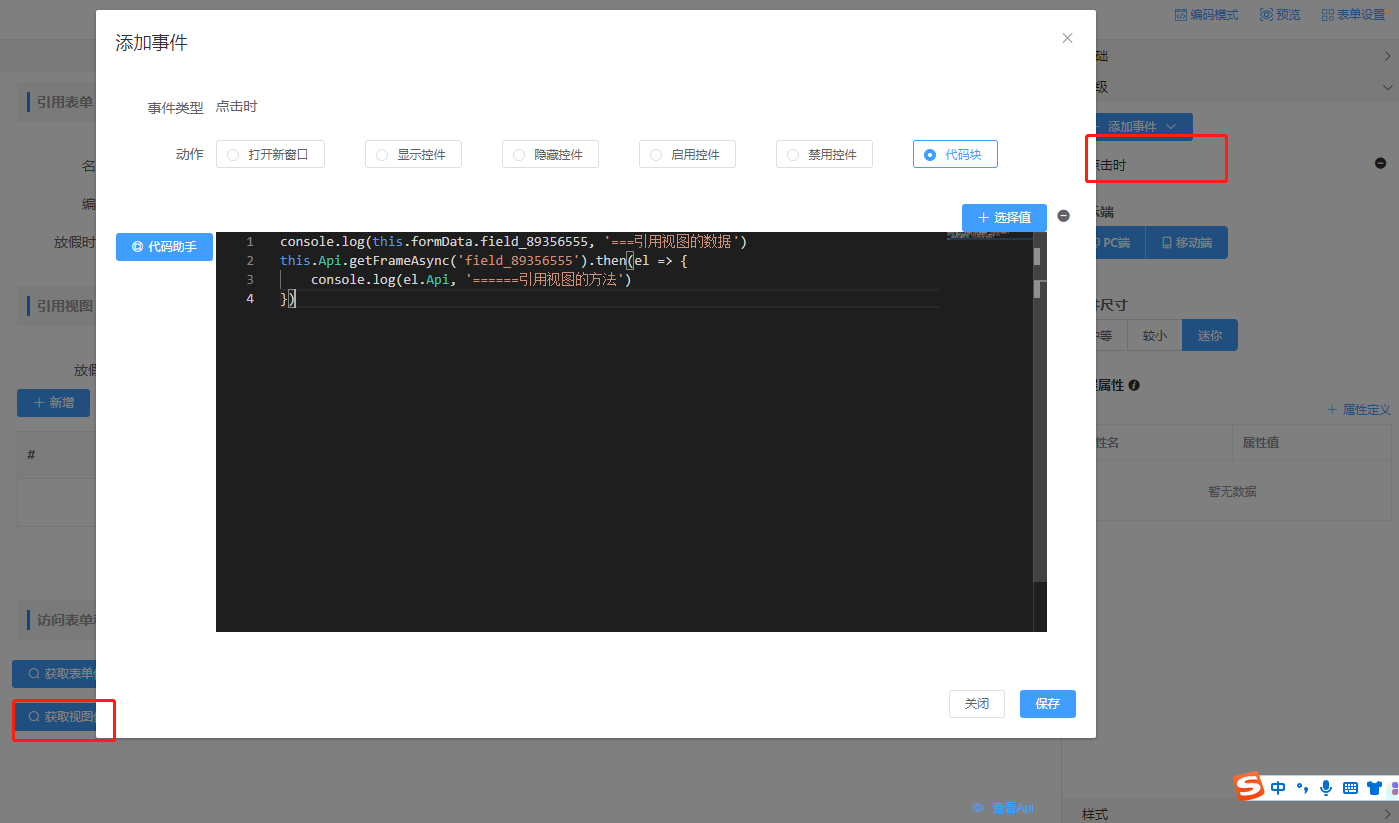
Task: Open 表单设置 in the top bar
Action: (x=1352, y=15)
